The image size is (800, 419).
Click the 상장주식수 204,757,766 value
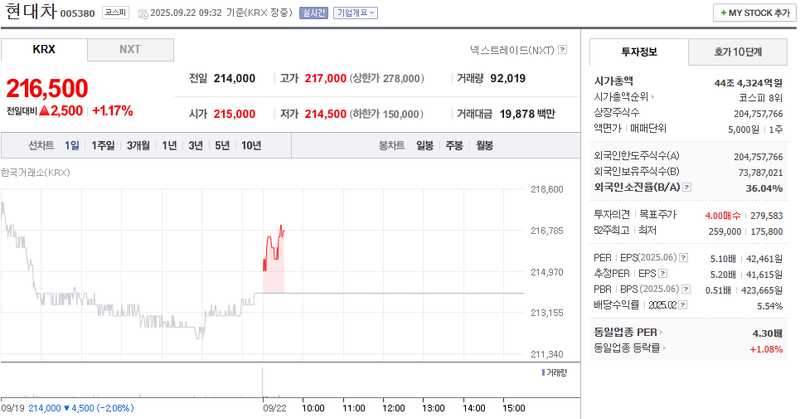click(x=758, y=114)
